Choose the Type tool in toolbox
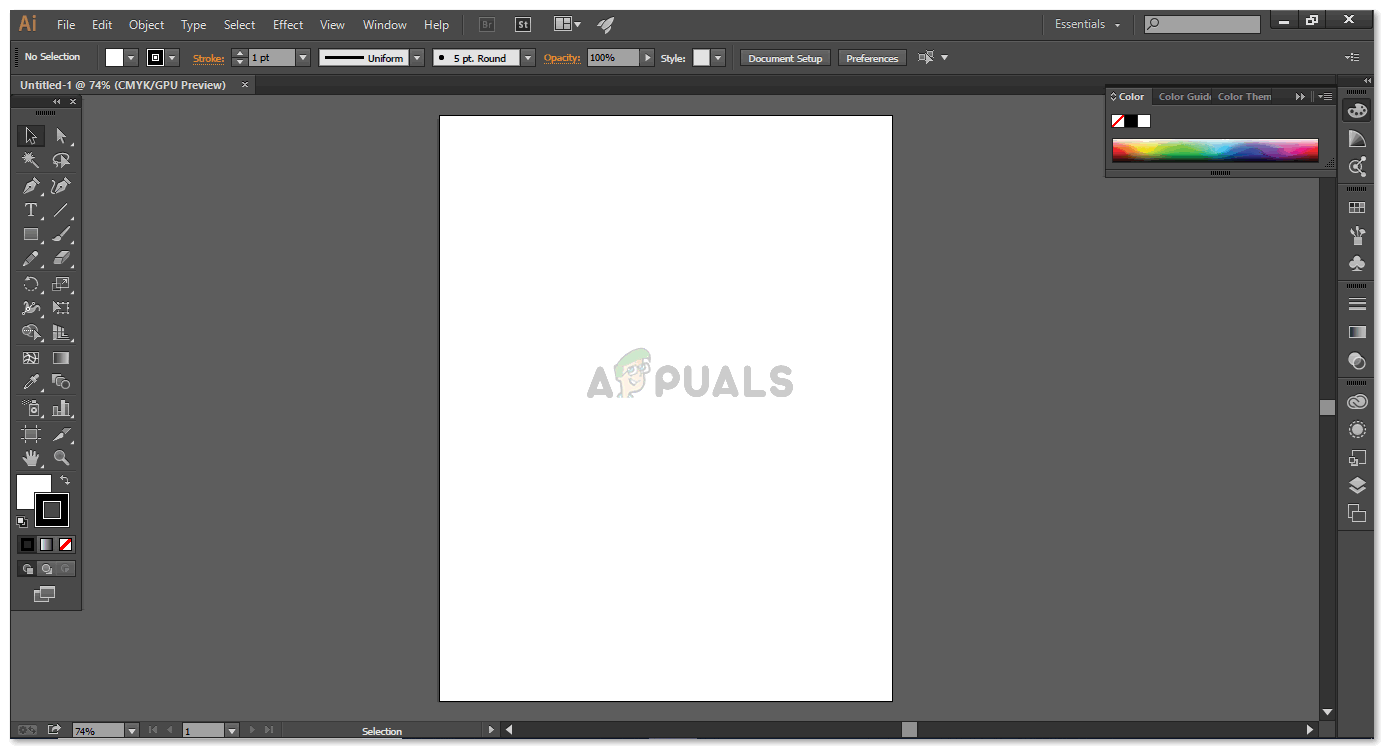The image size is (1385, 750). click(31, 210)
